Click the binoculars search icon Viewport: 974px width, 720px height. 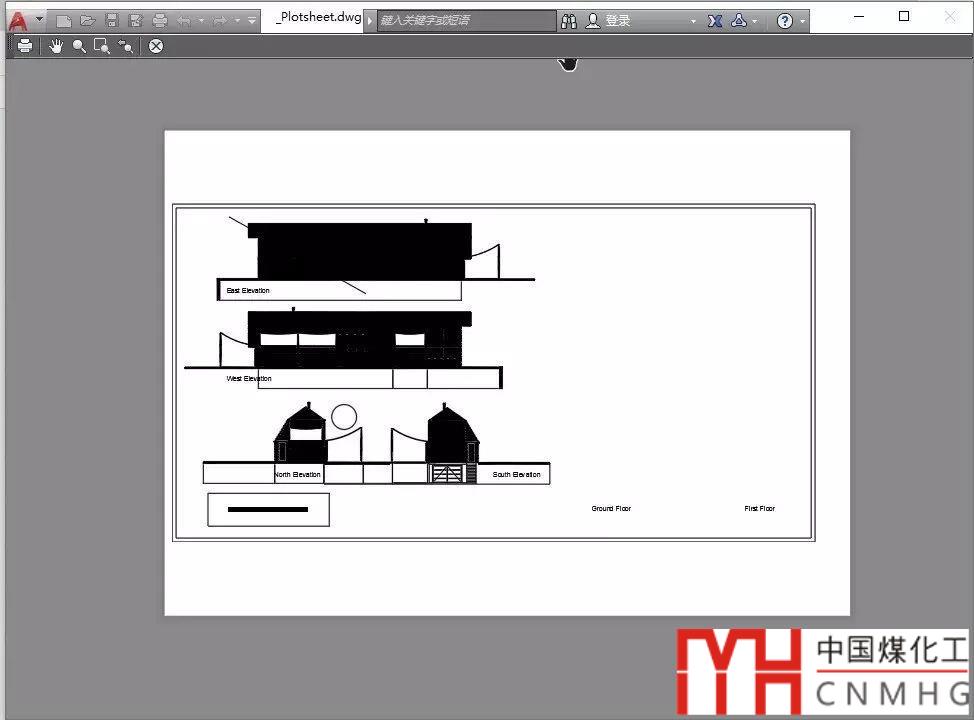tap(568, 21)
